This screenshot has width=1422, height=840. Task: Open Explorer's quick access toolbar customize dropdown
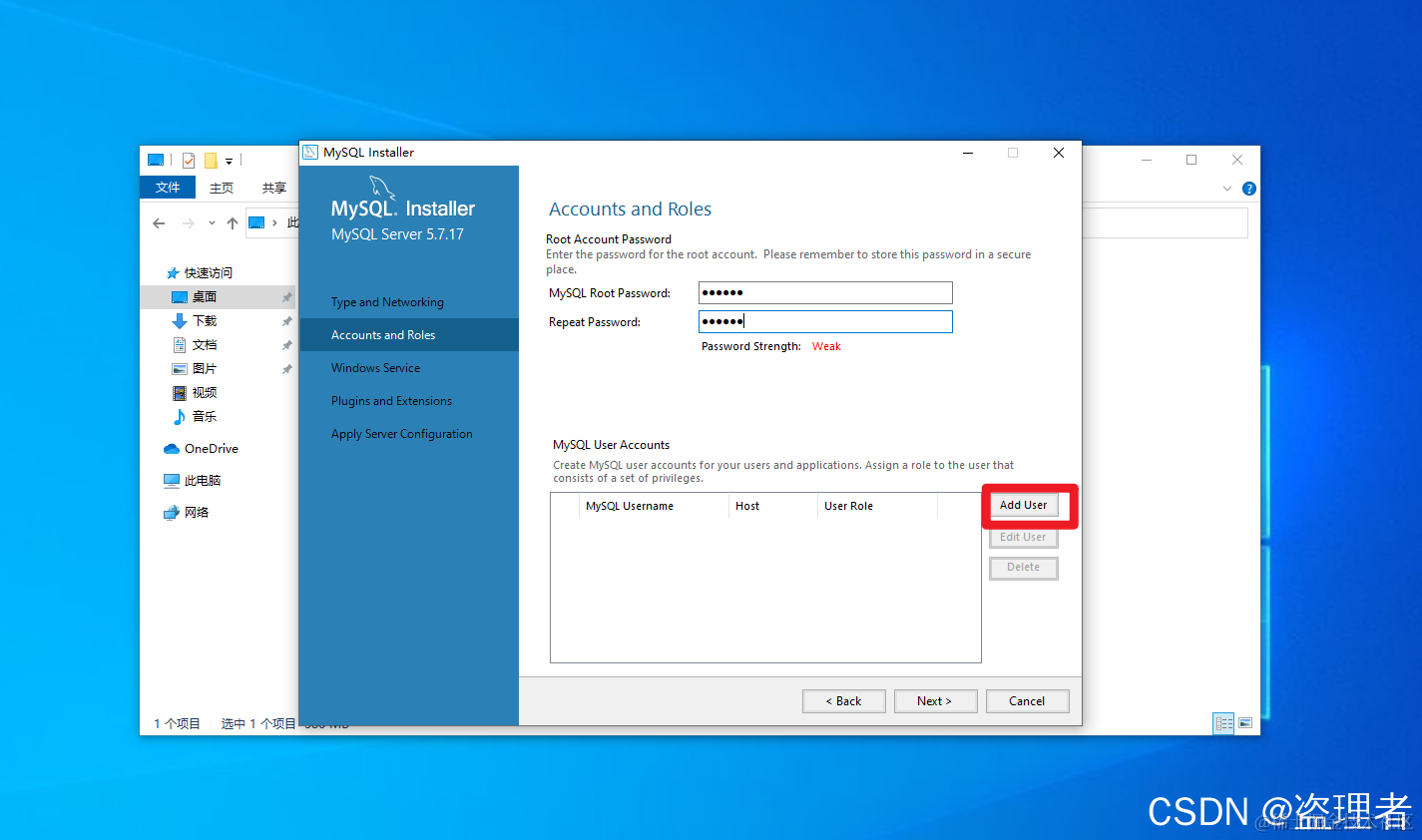[x=229, y=161]
